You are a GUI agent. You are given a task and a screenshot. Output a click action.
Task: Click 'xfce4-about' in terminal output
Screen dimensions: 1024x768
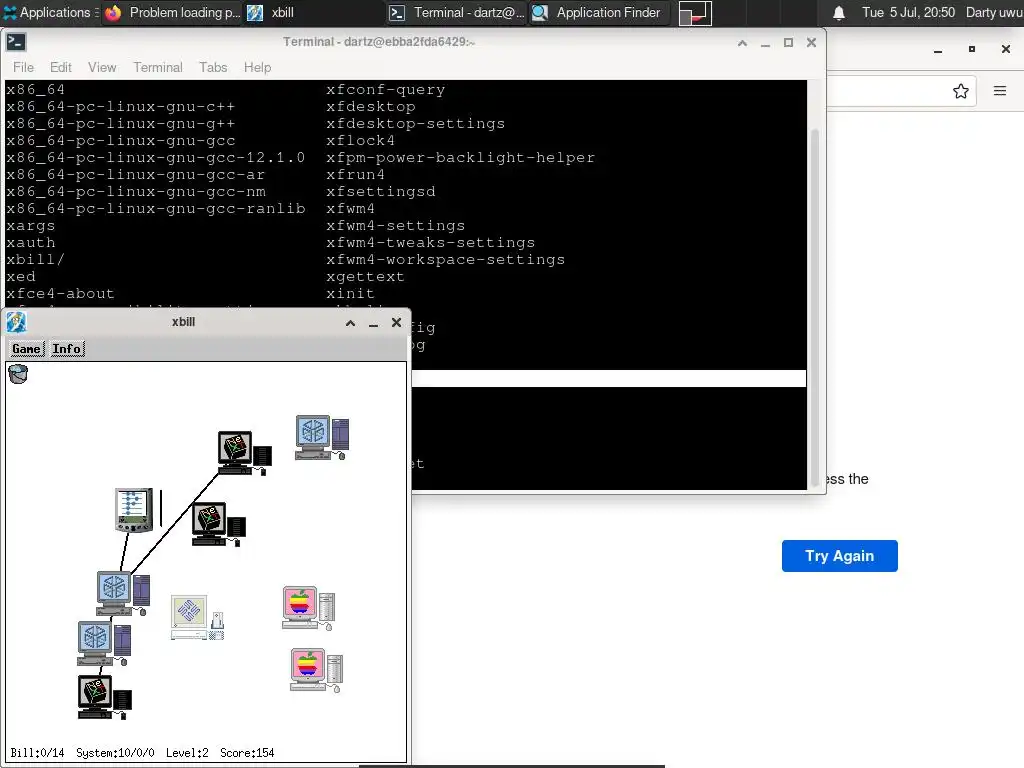[x=60, y=293]
